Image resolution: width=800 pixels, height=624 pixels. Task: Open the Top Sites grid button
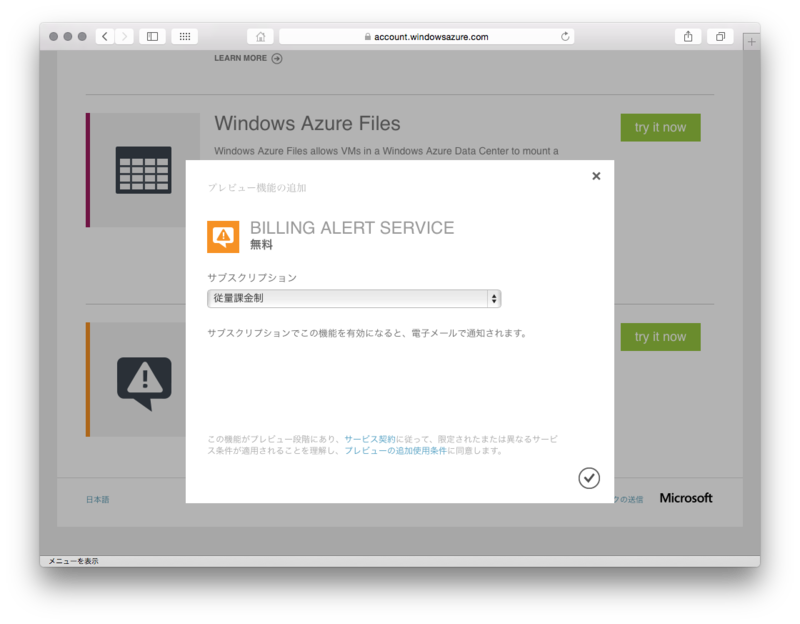pyautogui.click(x=185, y=37)
